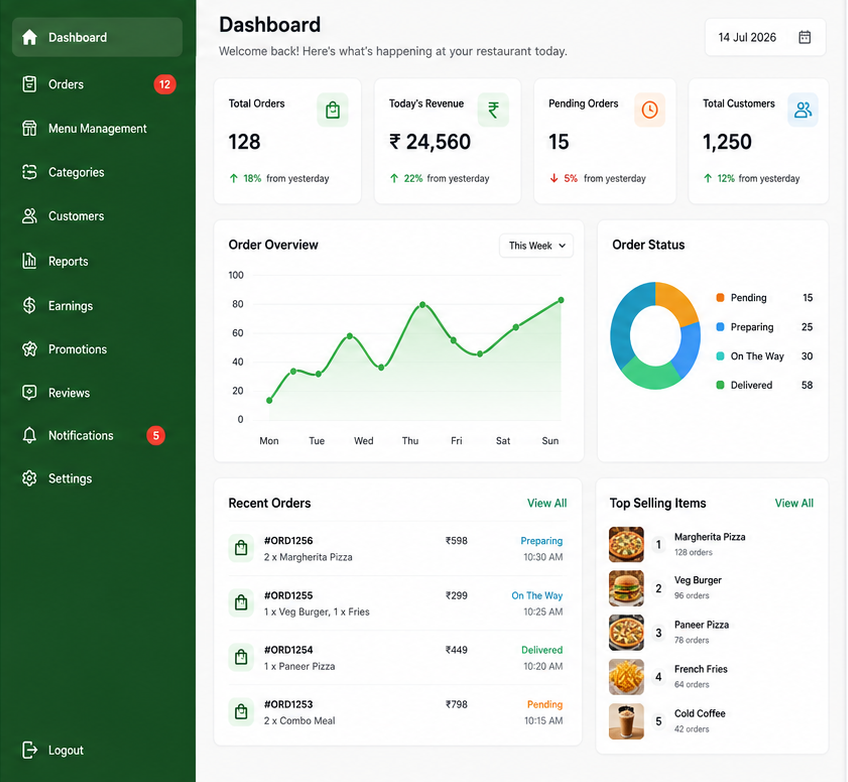848x782 pixels.
Task: Click order number #ORD1255
Action: click(x=288, y=595)
